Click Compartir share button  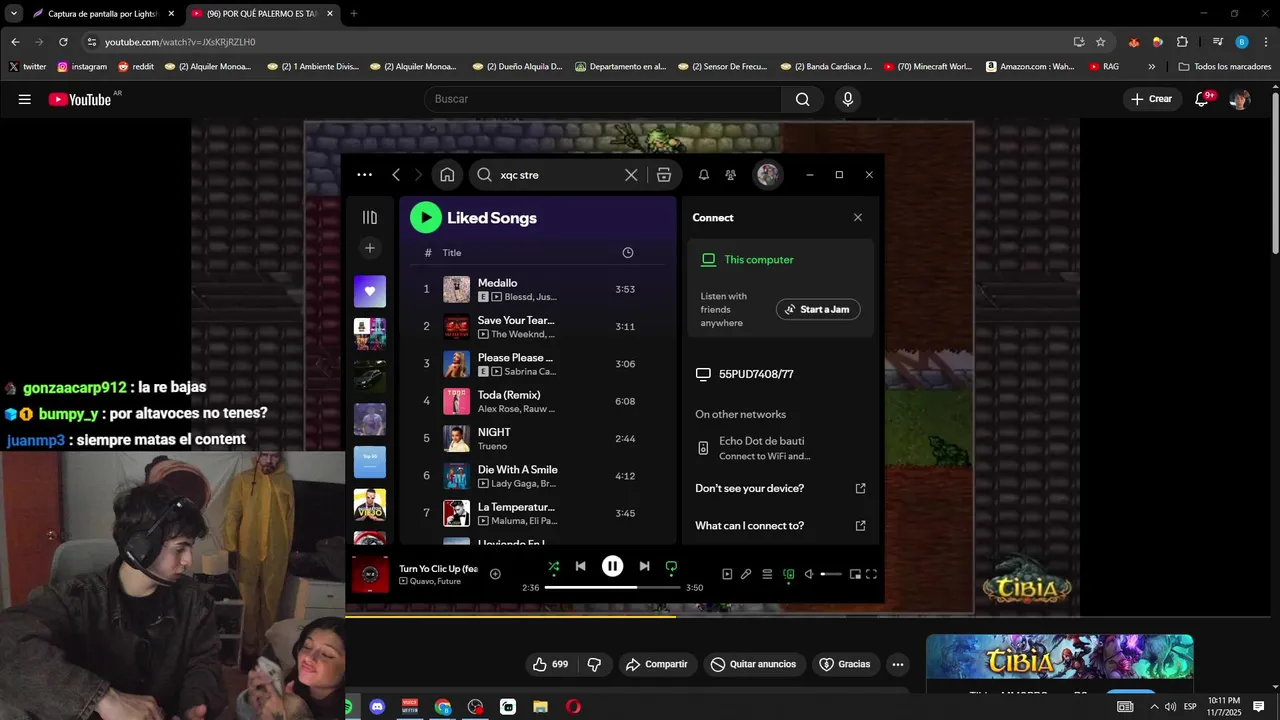(657, 664)
